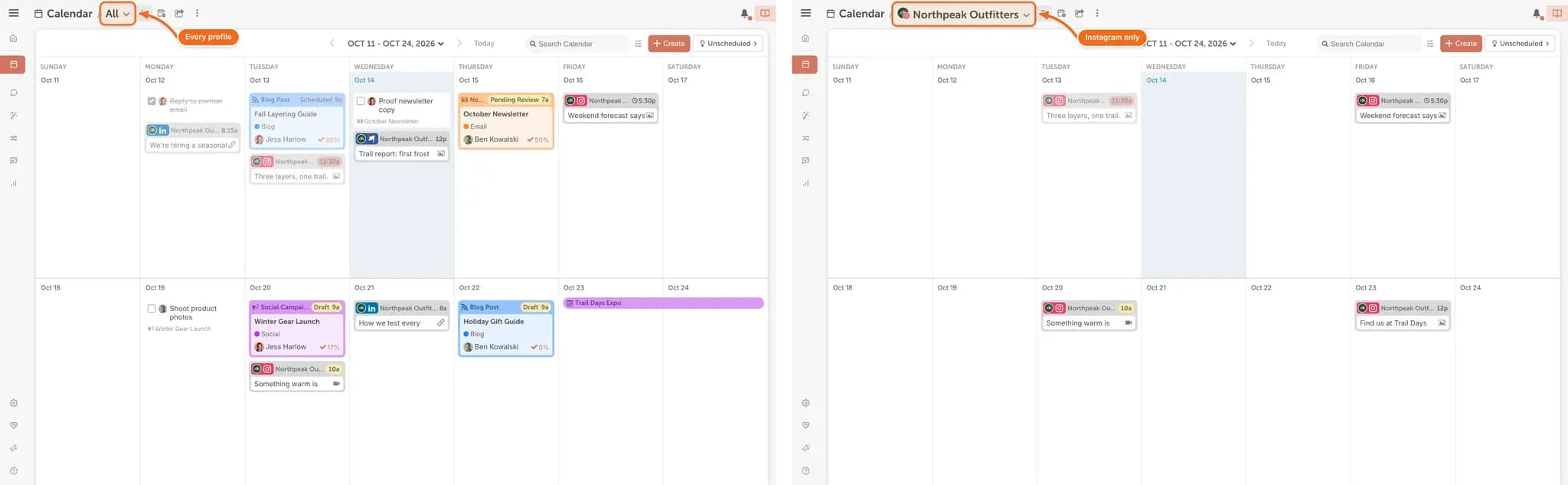1568x485 pixels.
Task: Open the date range dropdown in the right calendar
Action: click(1191, 44)
